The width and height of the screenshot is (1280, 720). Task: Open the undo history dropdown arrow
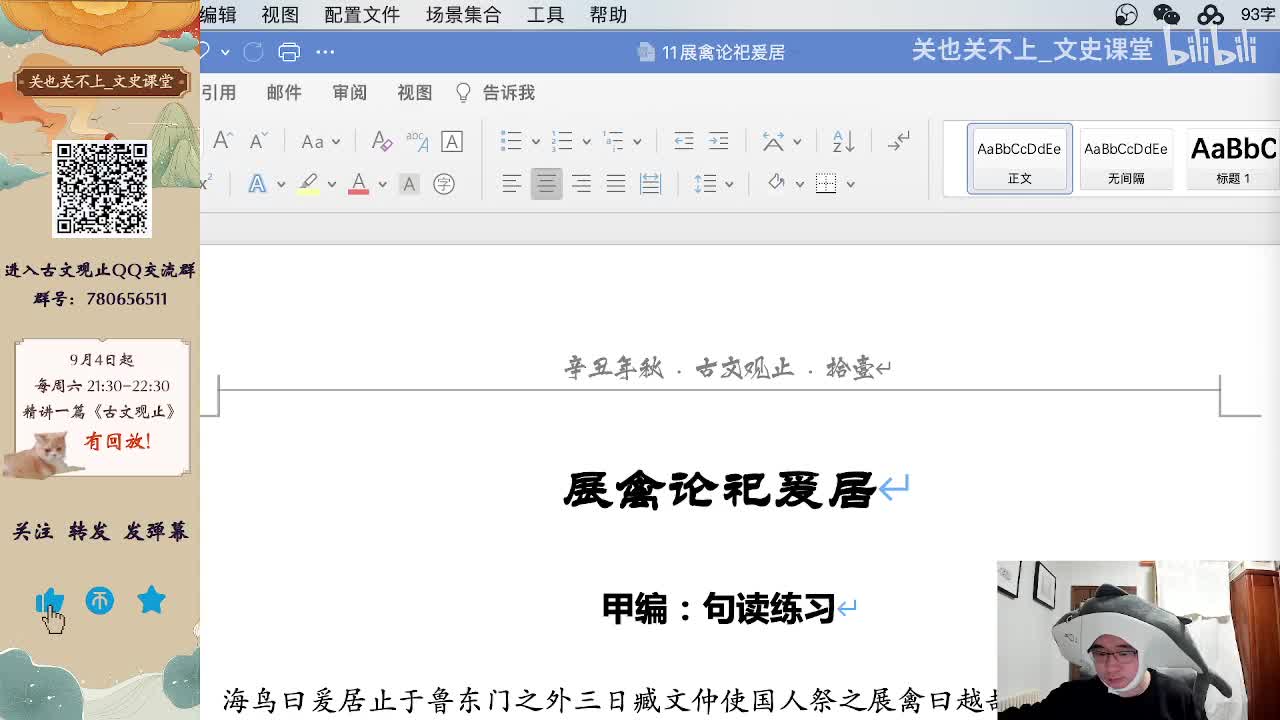[225, 52]
